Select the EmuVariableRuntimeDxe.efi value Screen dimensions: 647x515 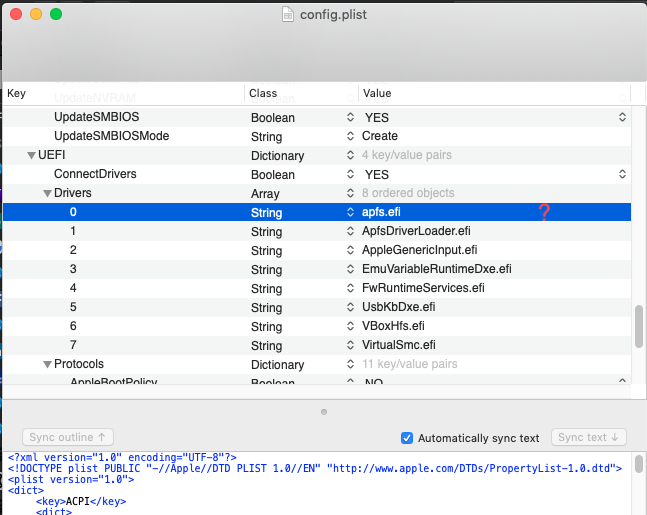tap(437, 269)
